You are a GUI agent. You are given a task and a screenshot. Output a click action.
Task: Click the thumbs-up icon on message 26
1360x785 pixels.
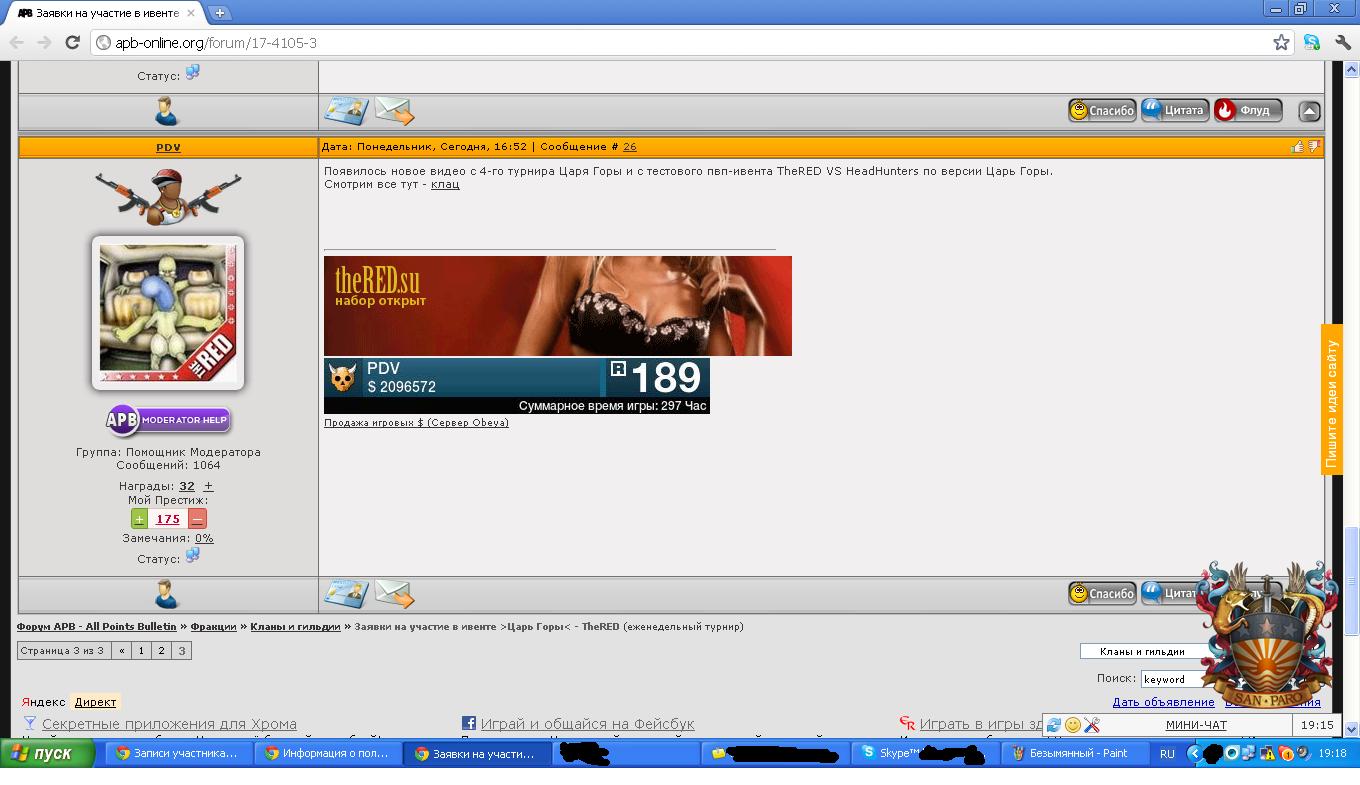pyautogui.click(x=1297, y=147)
